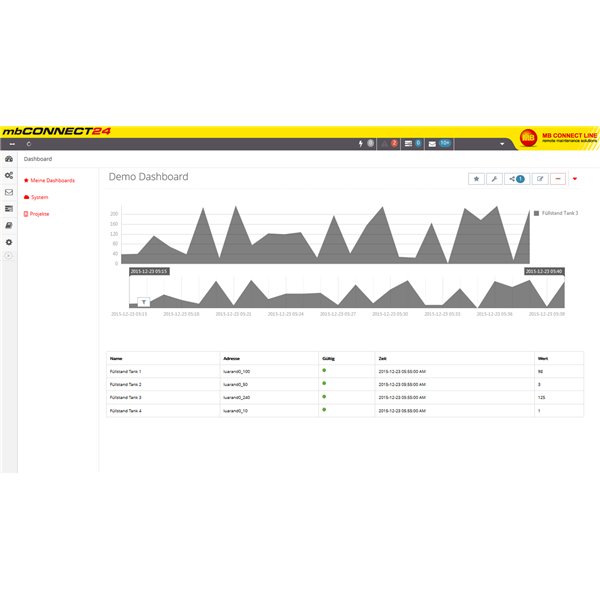Screen dimensions: 600x600
Task: Toggle the Füllstand Tank 3 legend entry
Action: click(x=555, y=213)
